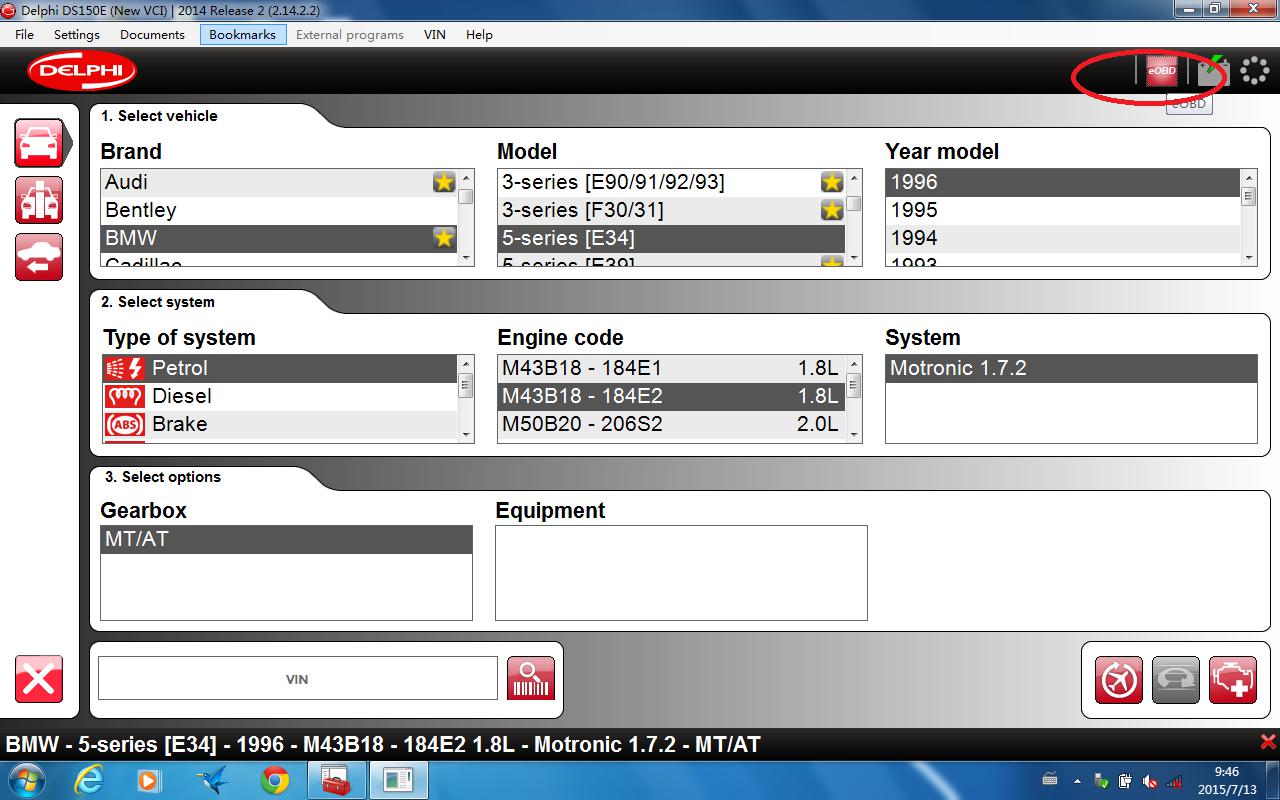The image size is (1280, 800).
Task: Click the power plug tray icon
Action: (1126, 781)
